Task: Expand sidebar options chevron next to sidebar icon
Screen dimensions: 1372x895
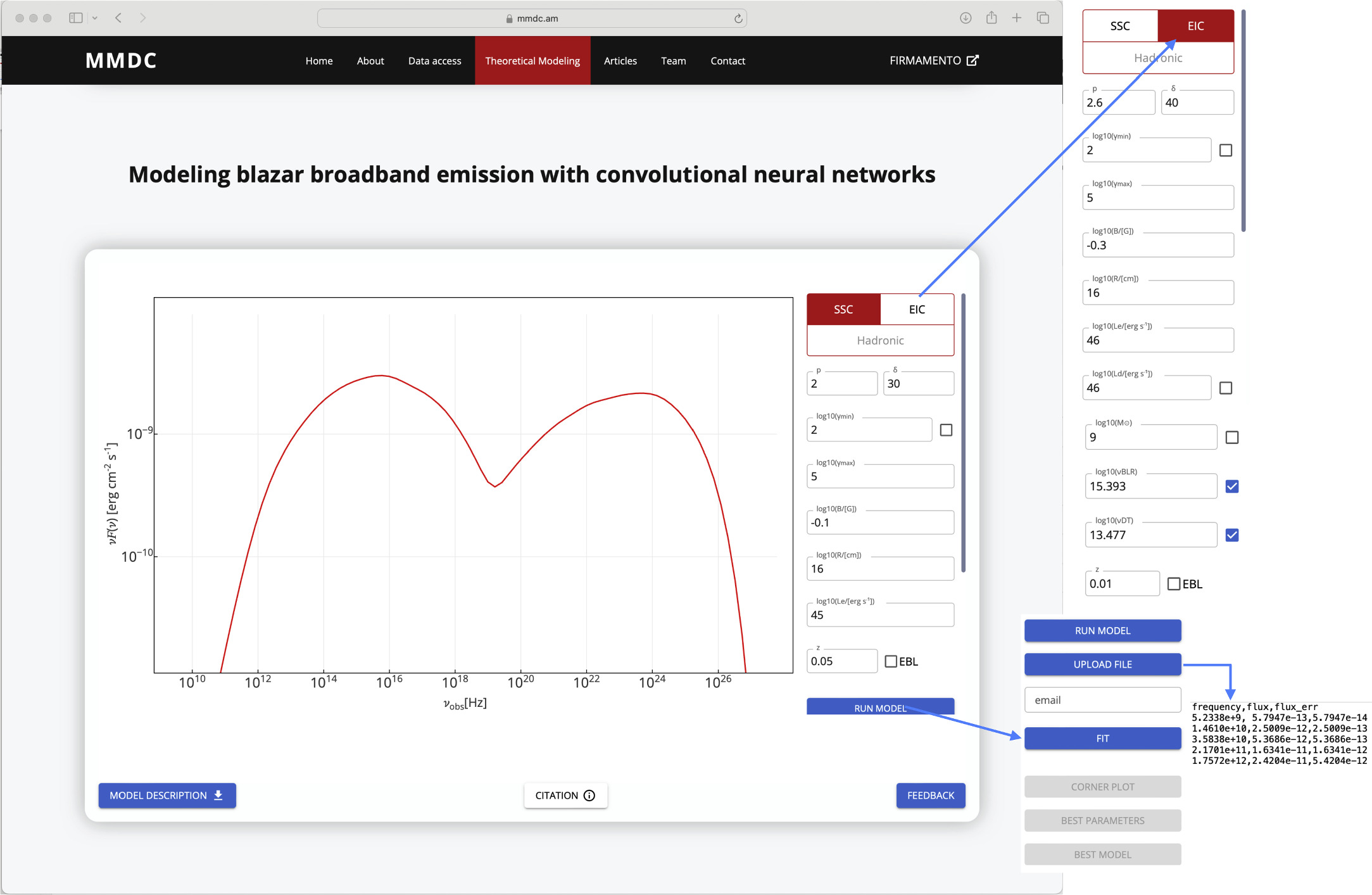Action: [x=95, y=18]
